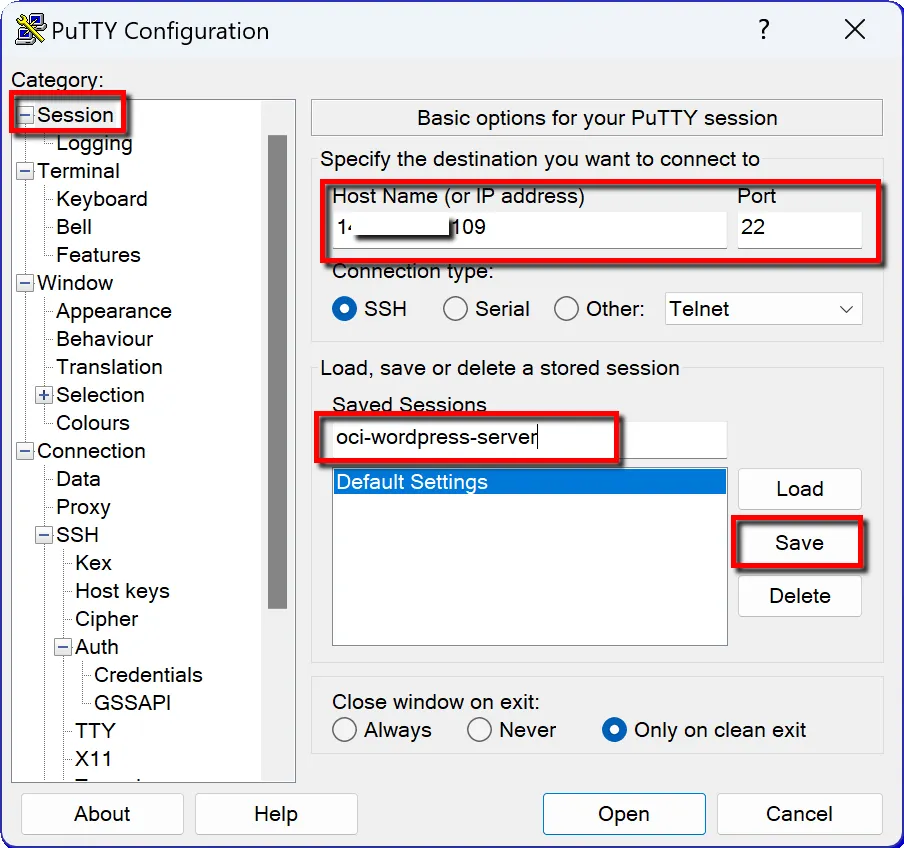Collapse the Session tree node
The width and height of the screenshot is (904, 848).
point(25,115)
